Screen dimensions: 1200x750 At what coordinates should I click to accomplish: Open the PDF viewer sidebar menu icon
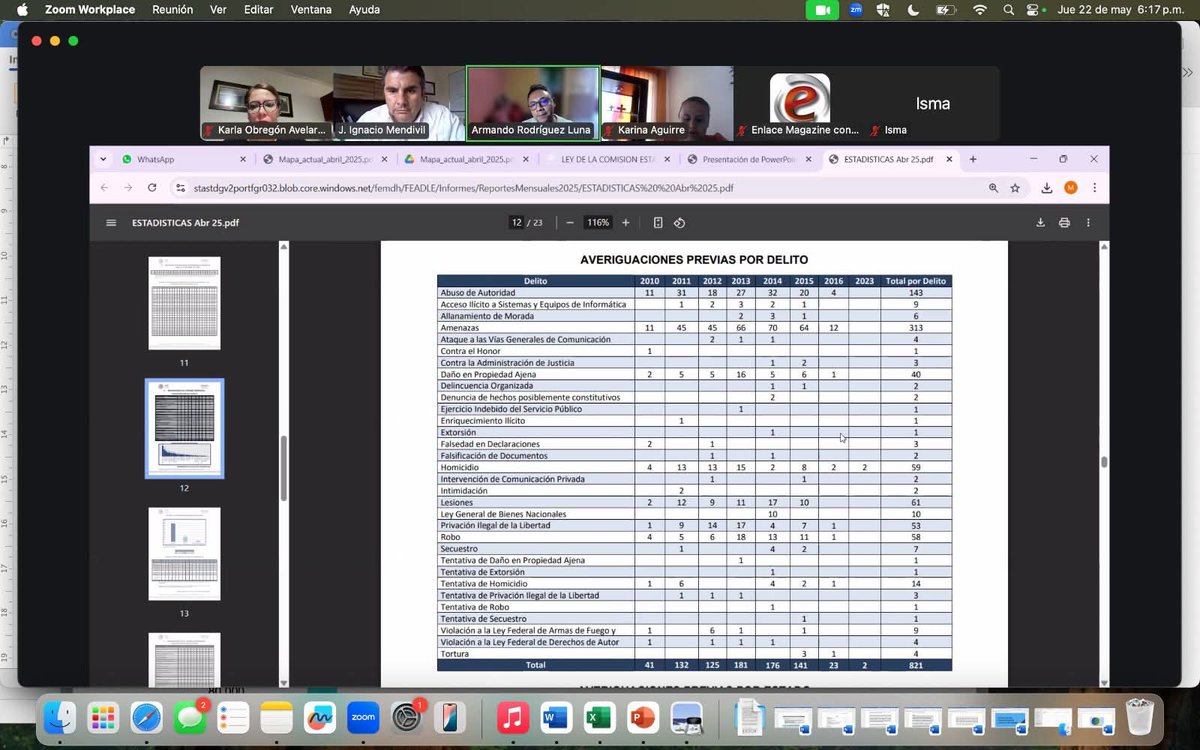[x=111, y=223]
